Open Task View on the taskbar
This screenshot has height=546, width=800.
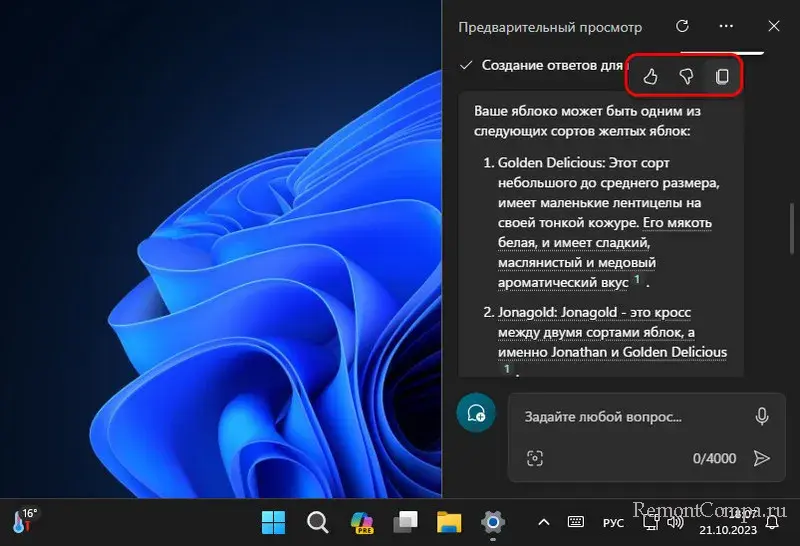[405, 522]
